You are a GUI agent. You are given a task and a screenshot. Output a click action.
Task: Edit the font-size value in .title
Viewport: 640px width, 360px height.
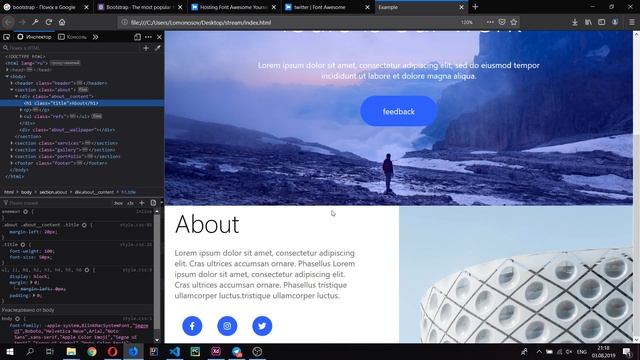coord(45,258)
